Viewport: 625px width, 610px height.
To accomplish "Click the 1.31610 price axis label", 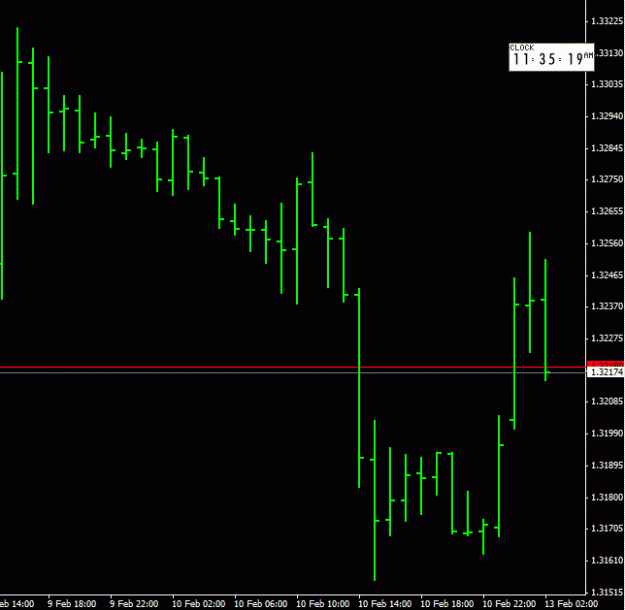I will [607, 561].
